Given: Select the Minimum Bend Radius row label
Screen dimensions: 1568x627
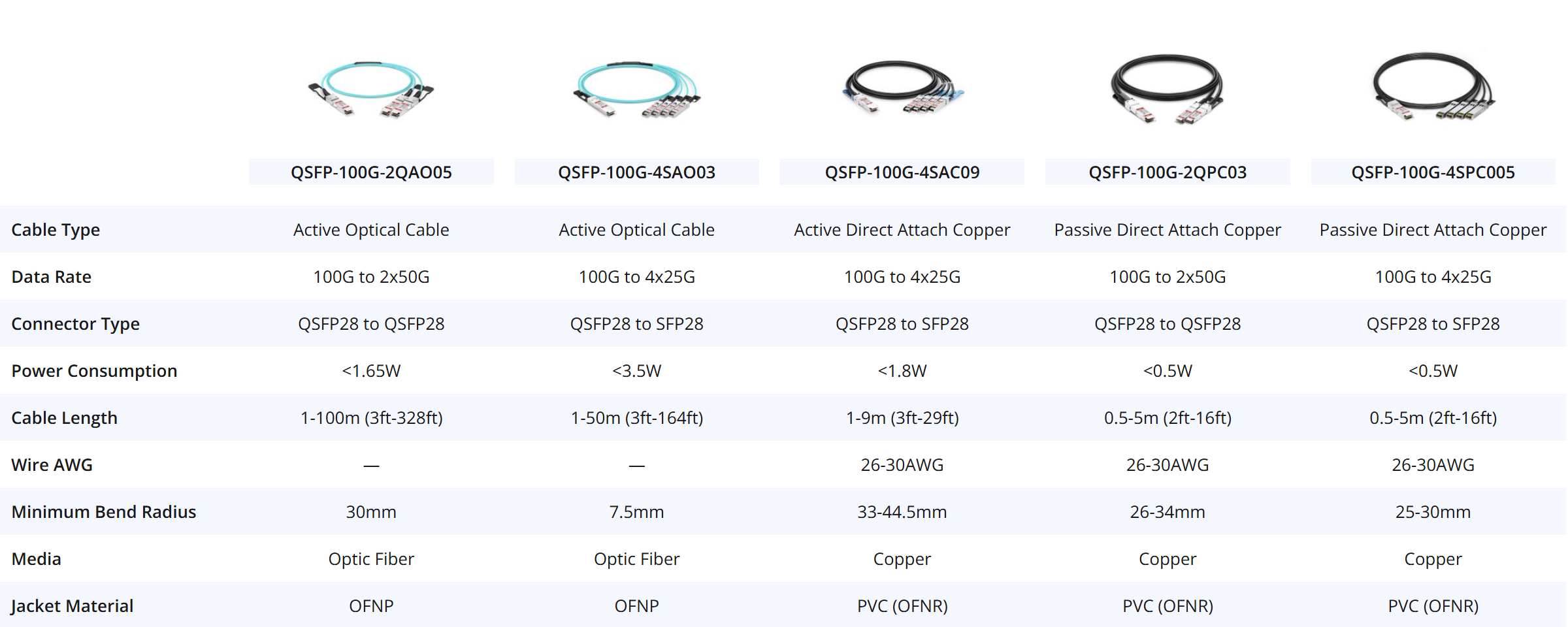Looking at the screenshot, I should pyautogui.click(x=104, y=512).
